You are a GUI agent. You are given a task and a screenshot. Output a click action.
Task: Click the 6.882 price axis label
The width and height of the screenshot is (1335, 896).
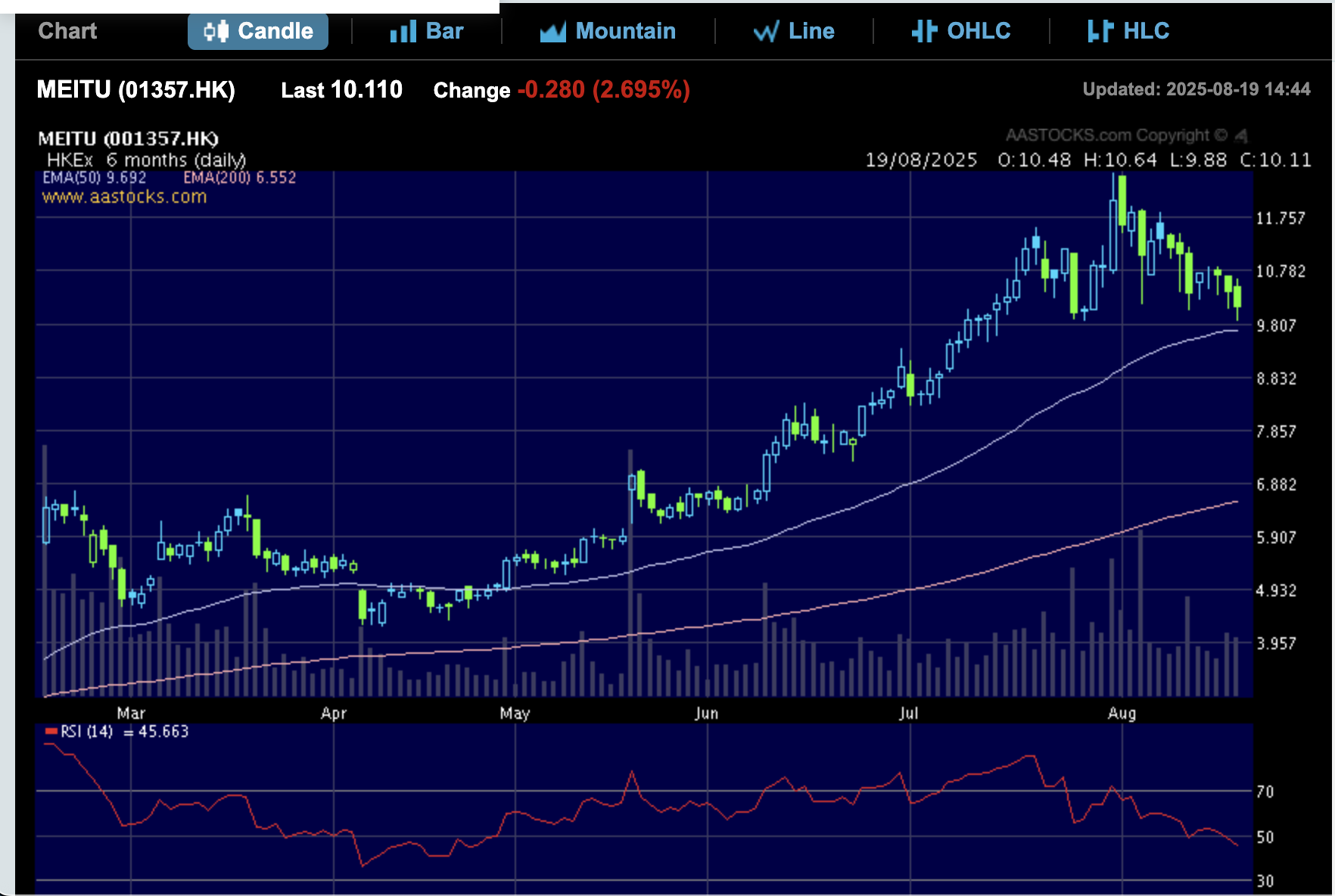[1277, 485]
